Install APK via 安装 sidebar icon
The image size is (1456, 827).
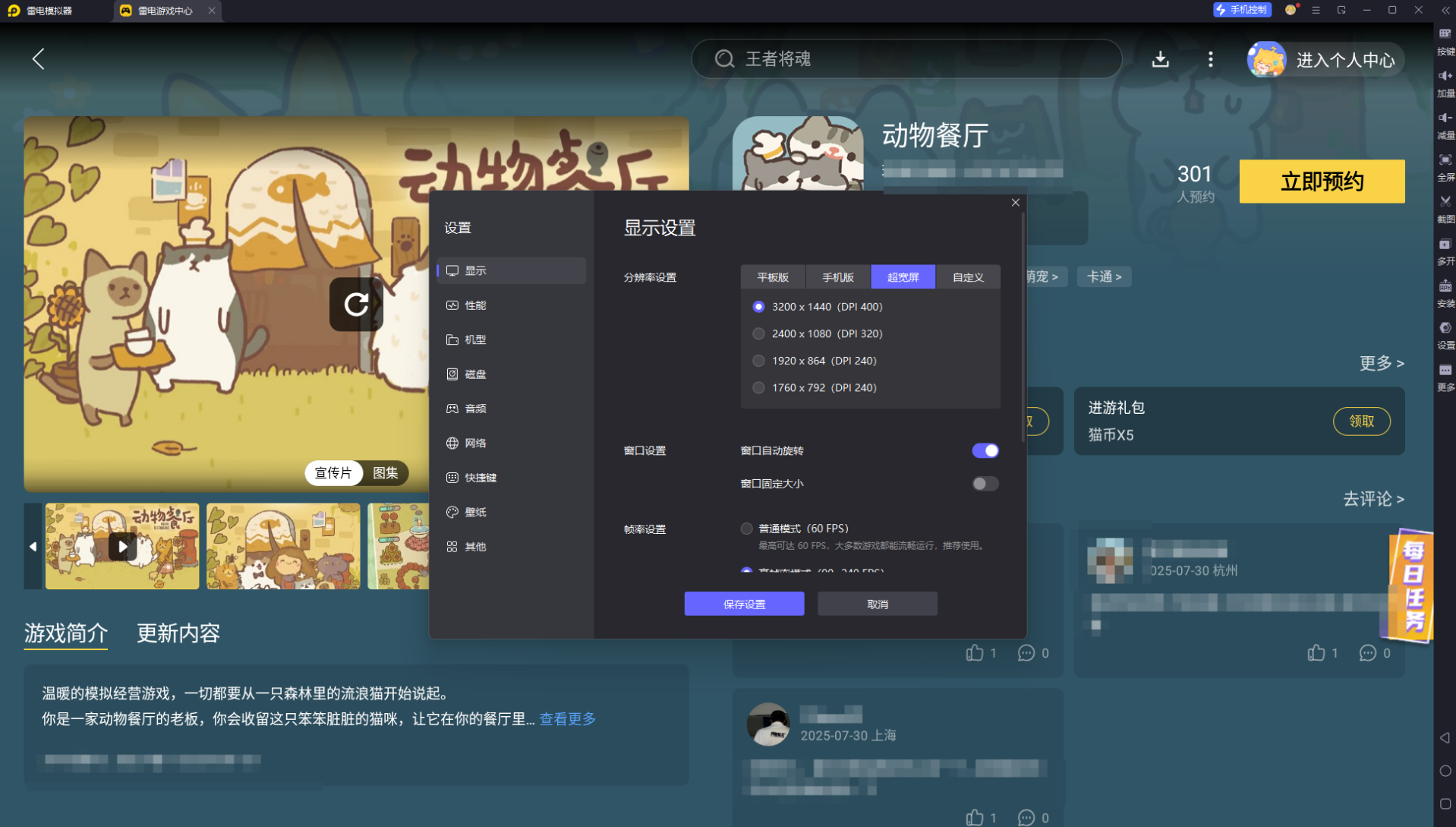[1445, 292]
